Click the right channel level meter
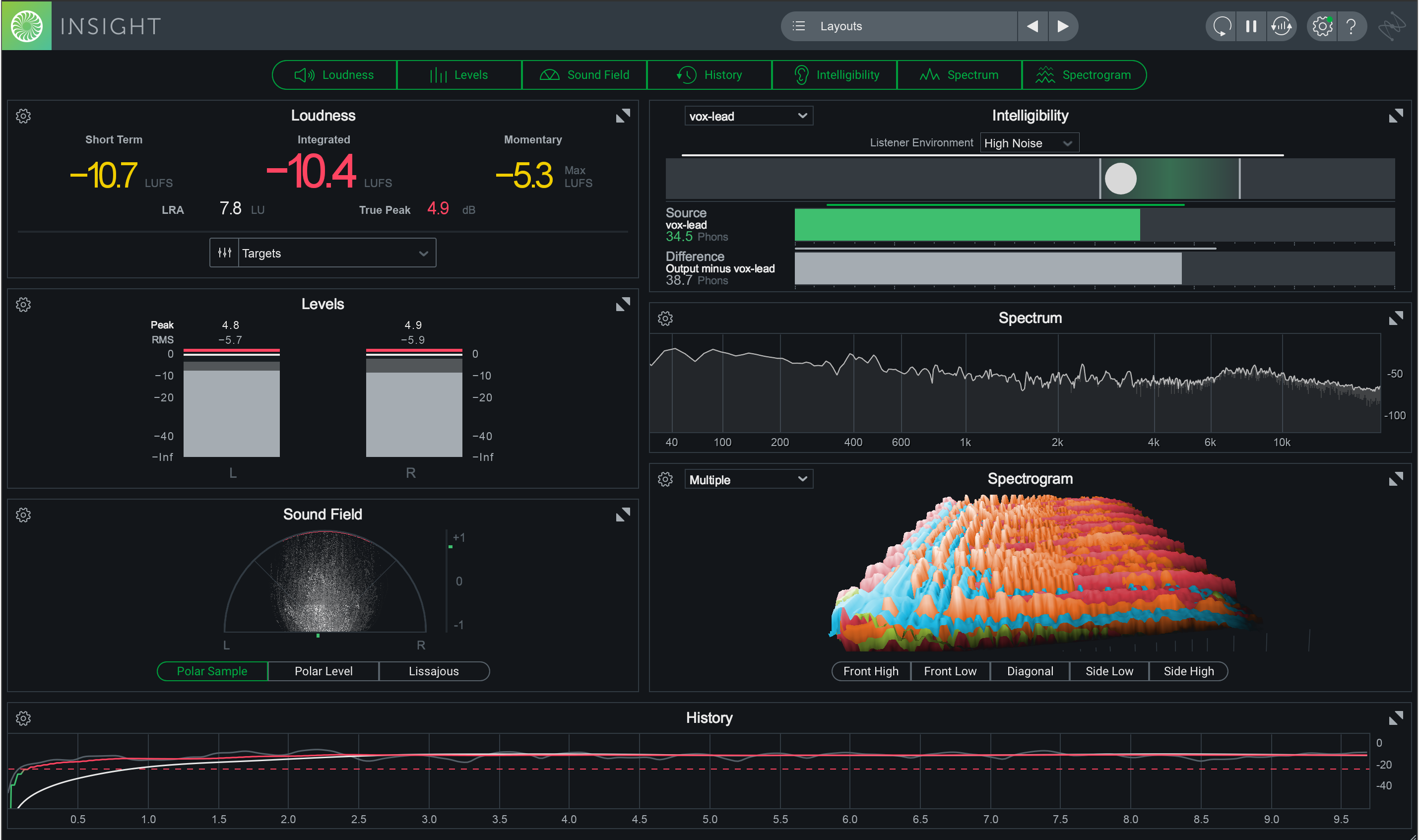Image resolution: width=1419 pixels, height=840 pixels. point(414,403)
